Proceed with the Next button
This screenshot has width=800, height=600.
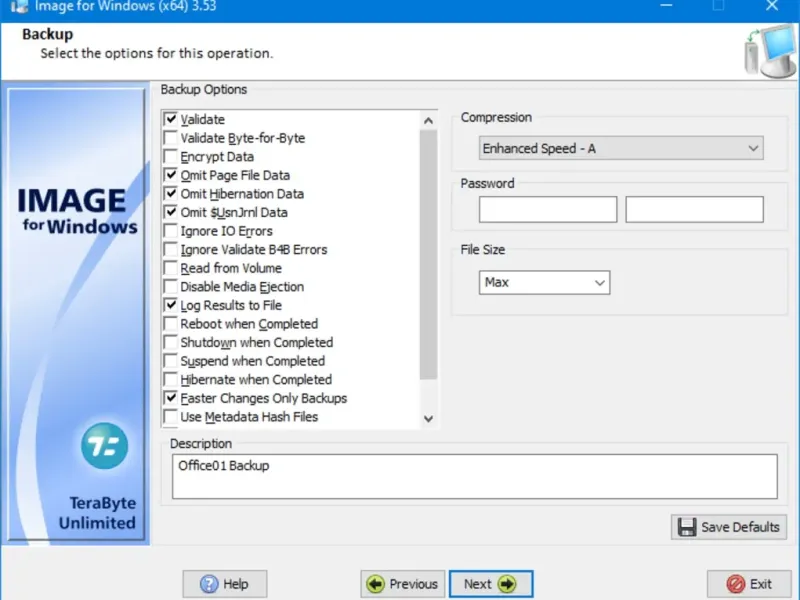491,584
